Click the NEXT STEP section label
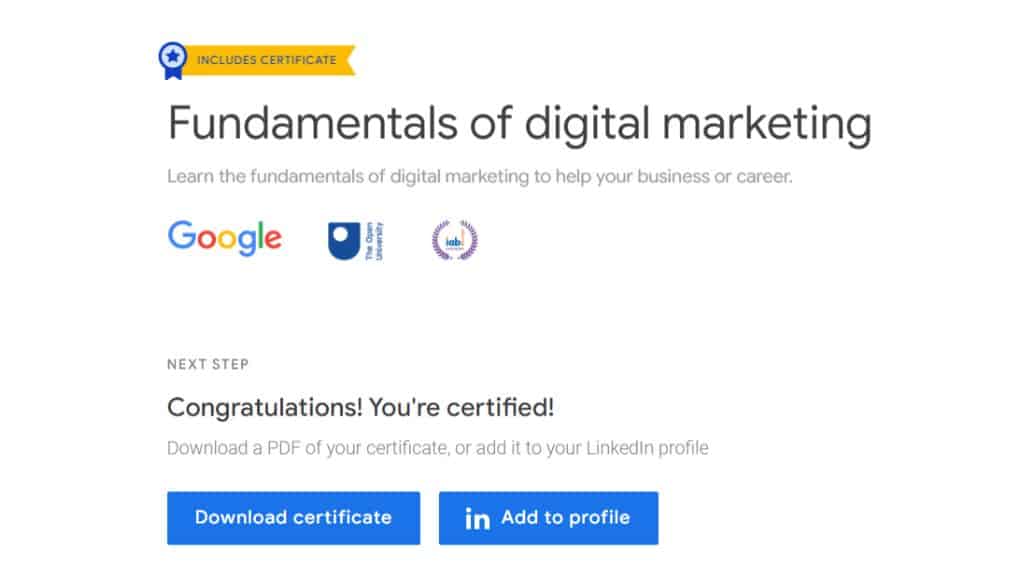Viewport: 1024px width, 576px height. pos(206,364)
